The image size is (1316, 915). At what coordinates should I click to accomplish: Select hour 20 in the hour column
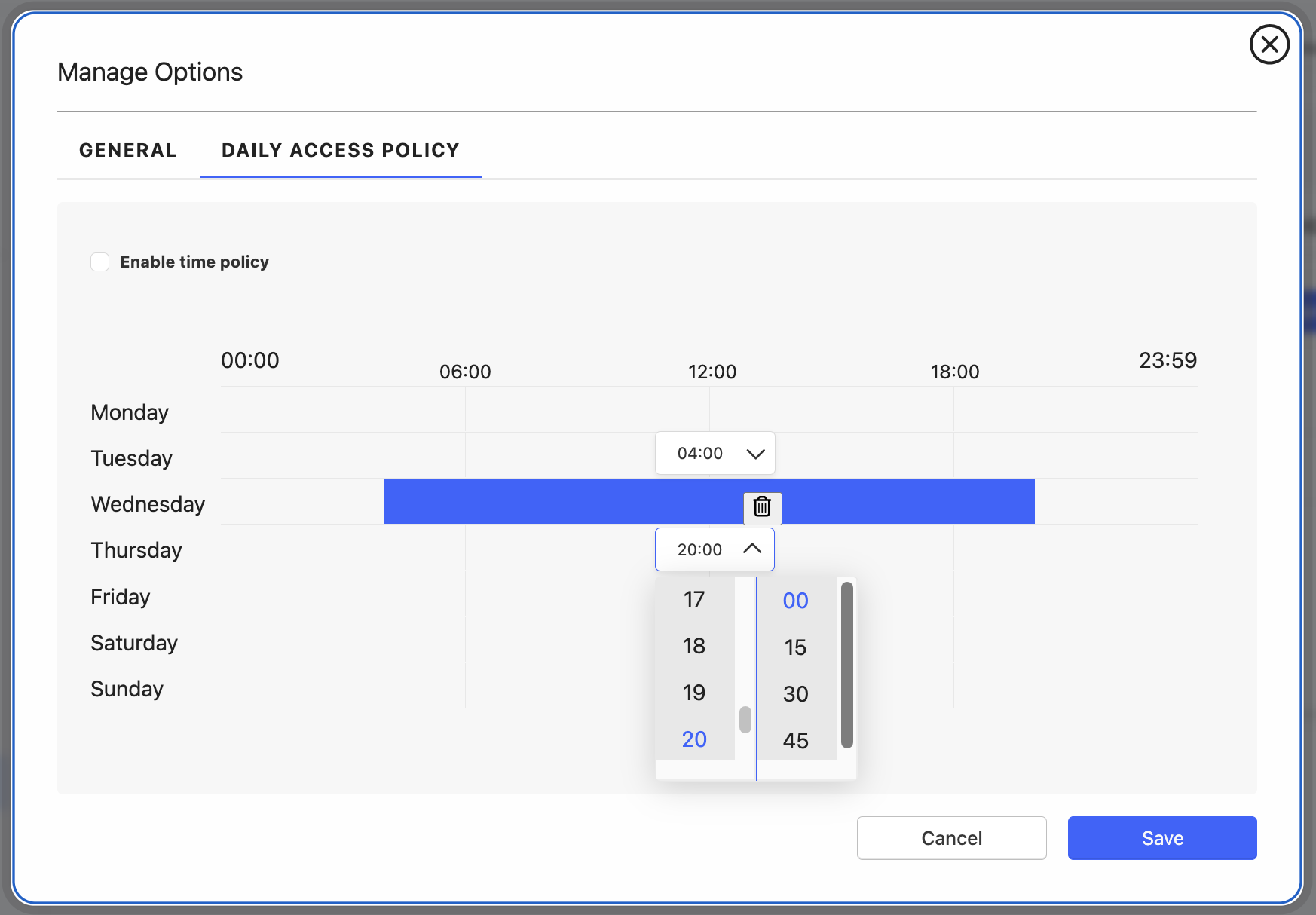point(694,739)
